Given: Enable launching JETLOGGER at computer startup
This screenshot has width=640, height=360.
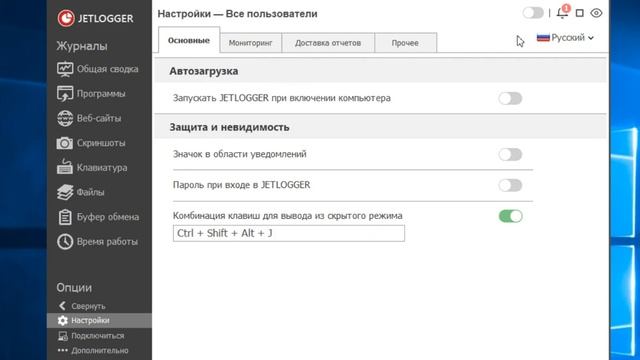Looking at the screenshot, I should pyautogui.click(x=510, y=98).
